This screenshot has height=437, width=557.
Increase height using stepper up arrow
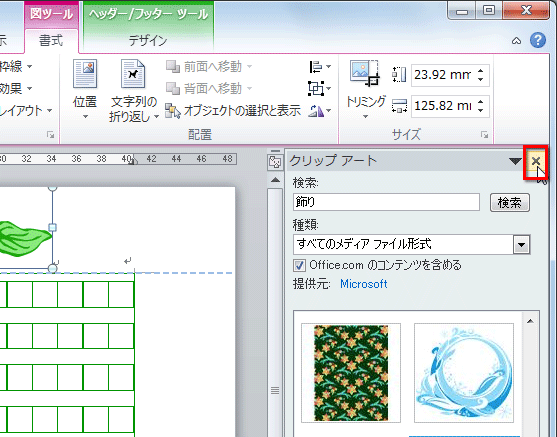tap(481, 70)
